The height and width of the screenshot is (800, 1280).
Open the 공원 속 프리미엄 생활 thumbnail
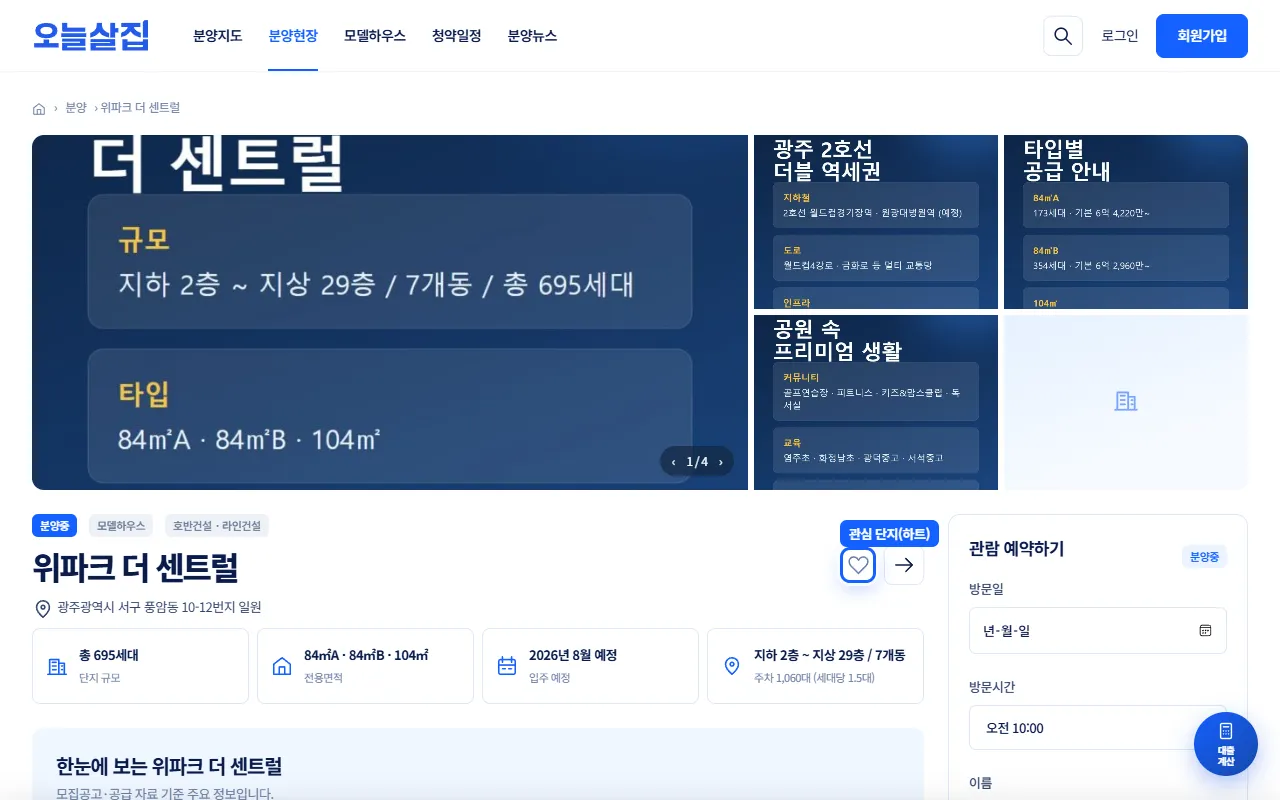coord(876,402)
